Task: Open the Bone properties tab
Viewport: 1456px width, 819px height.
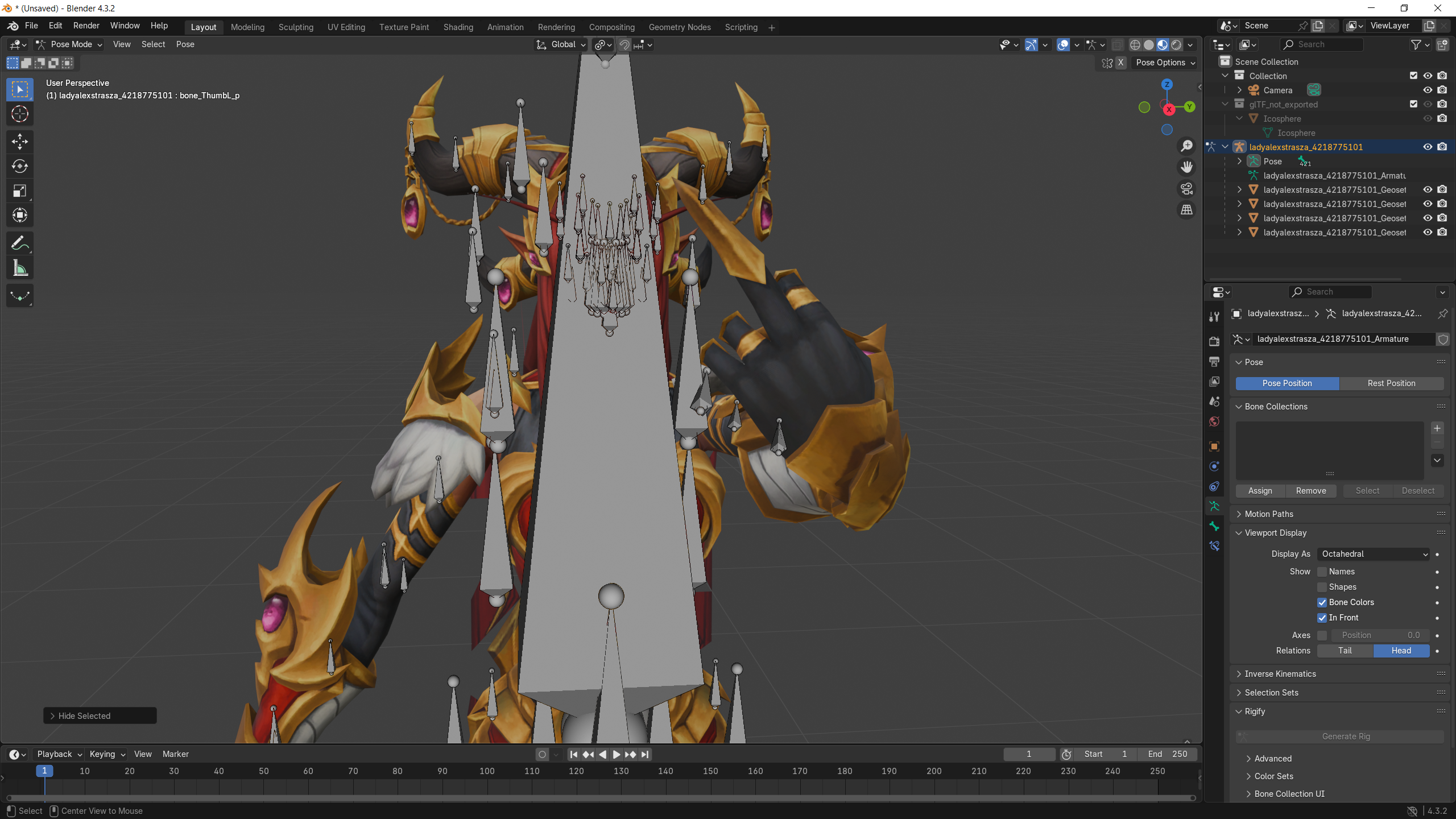Action: pos(1214,526)
